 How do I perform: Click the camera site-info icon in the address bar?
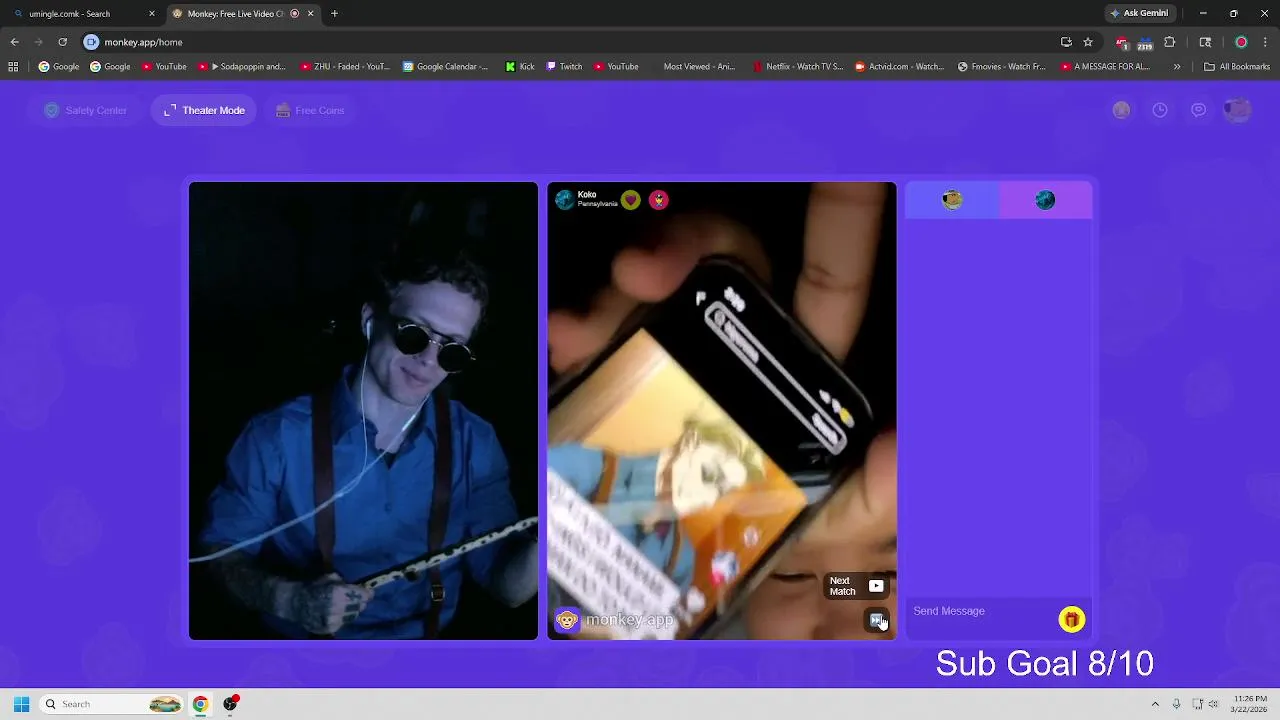tap(92, 42)
